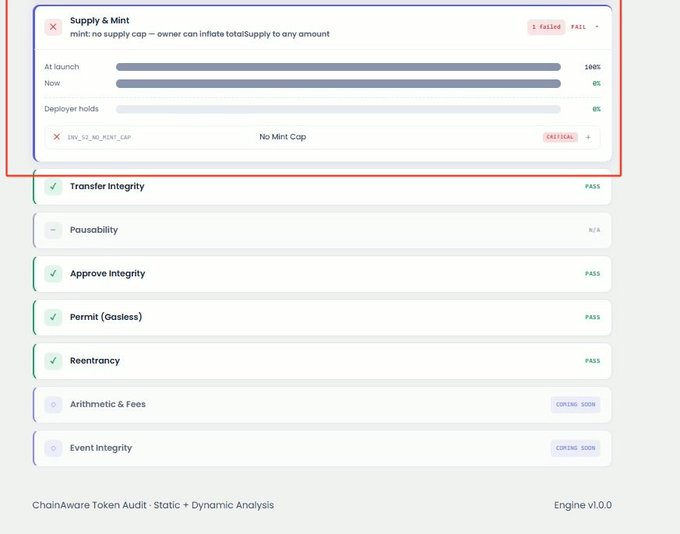Expand the Reentrancy card
The height and width of the screenshot is (534, 680).
tap(322, 361)
